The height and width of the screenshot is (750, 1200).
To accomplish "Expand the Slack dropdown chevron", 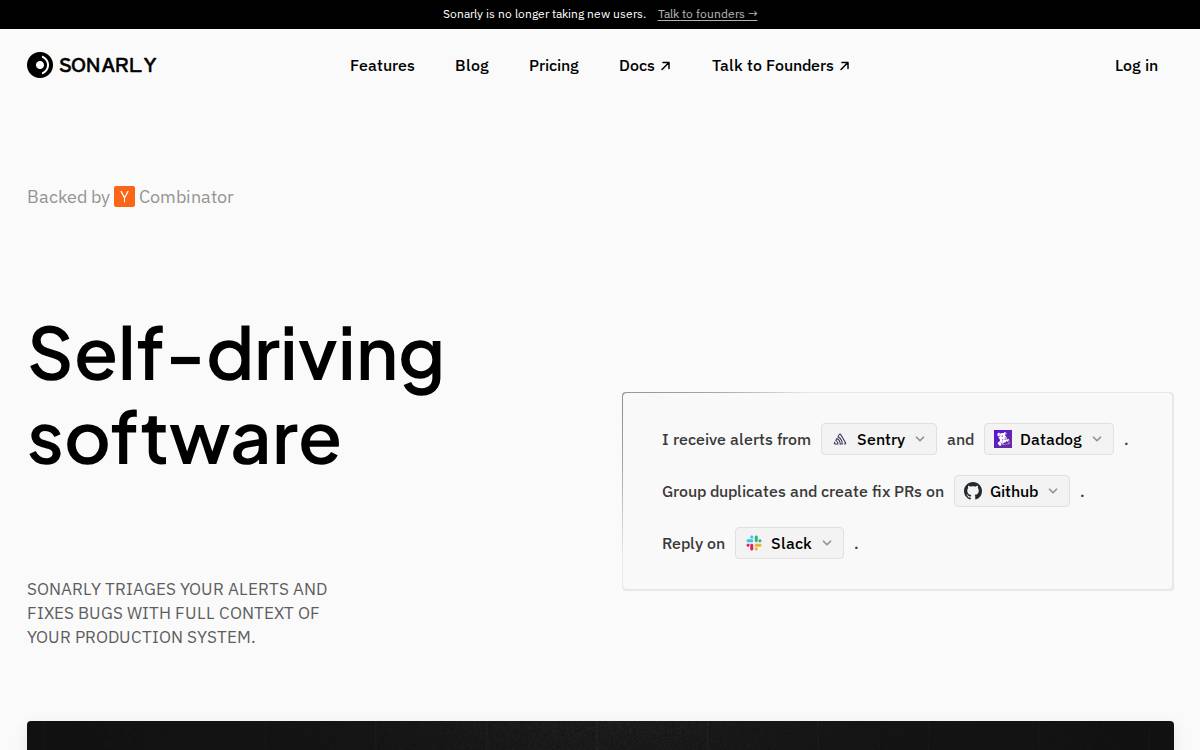I will click(827, 543).
